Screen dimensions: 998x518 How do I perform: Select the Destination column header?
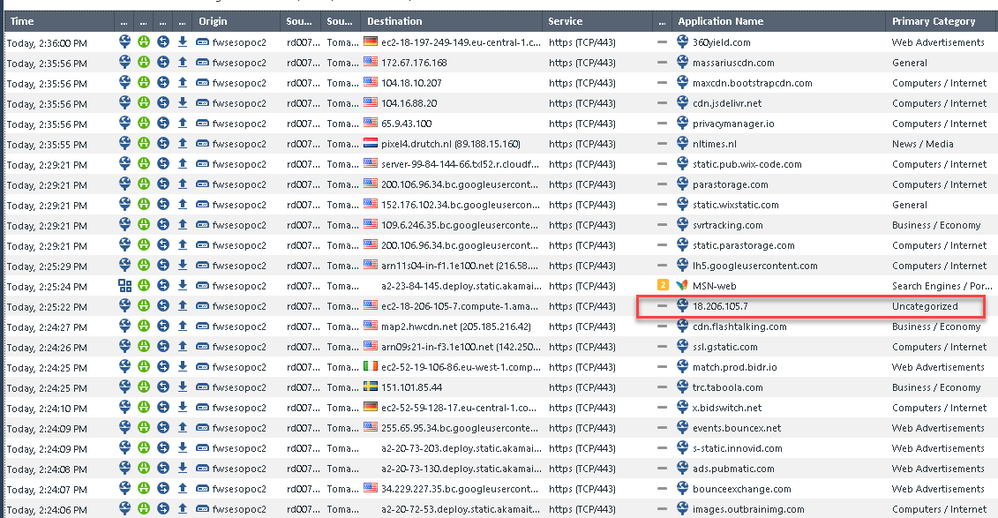pyautogui.click(x=394, y=21)
